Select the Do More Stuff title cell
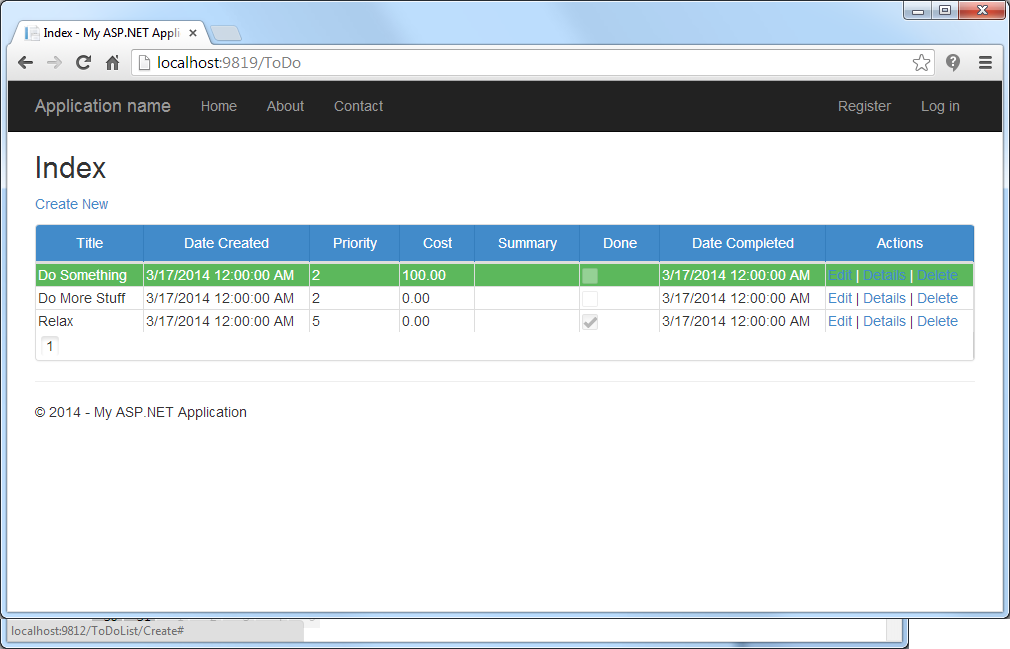 tap(90, 298)
